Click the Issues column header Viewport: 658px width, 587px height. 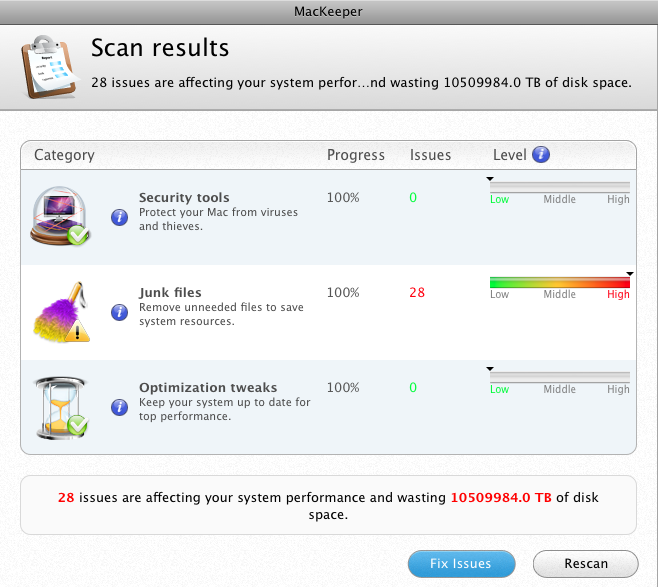coord(430,155)
